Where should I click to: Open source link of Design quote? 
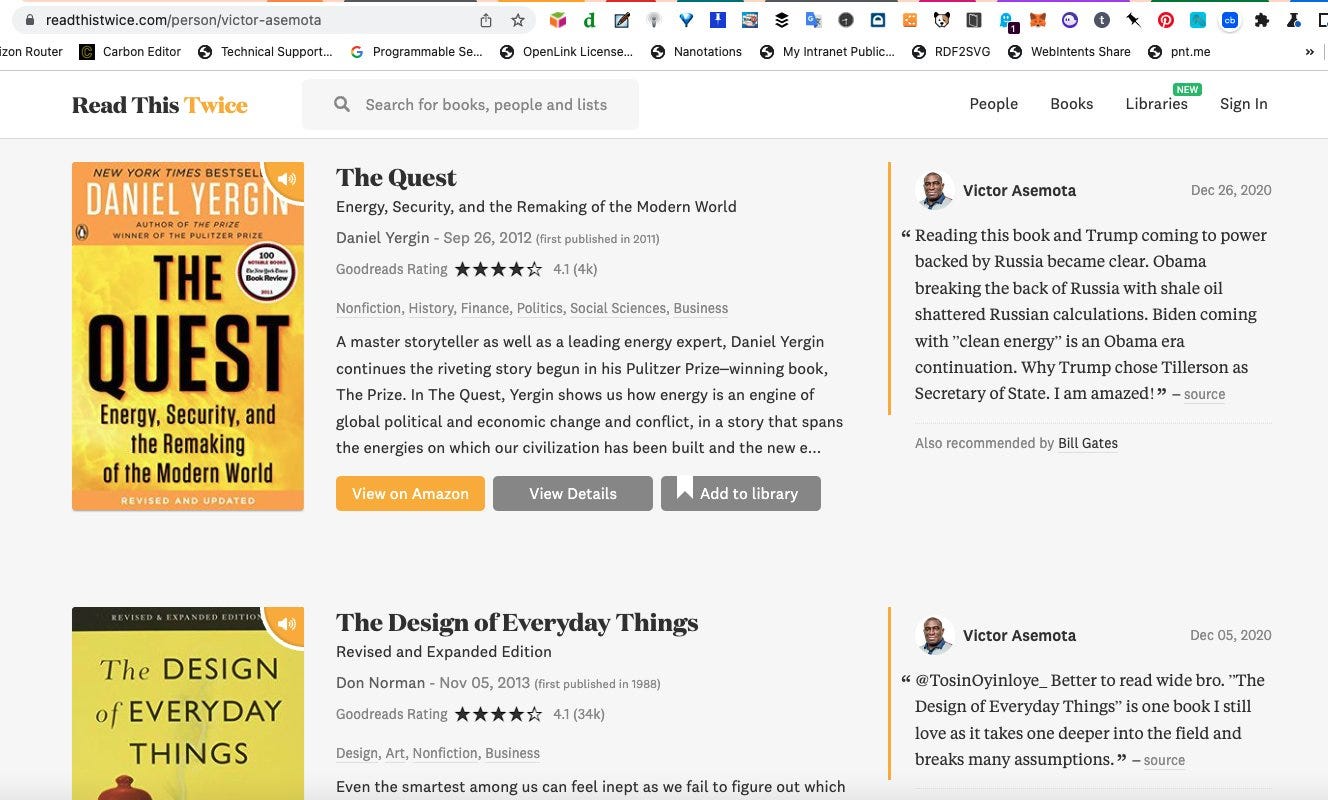pyautogui.click(x=1164, y=761)
